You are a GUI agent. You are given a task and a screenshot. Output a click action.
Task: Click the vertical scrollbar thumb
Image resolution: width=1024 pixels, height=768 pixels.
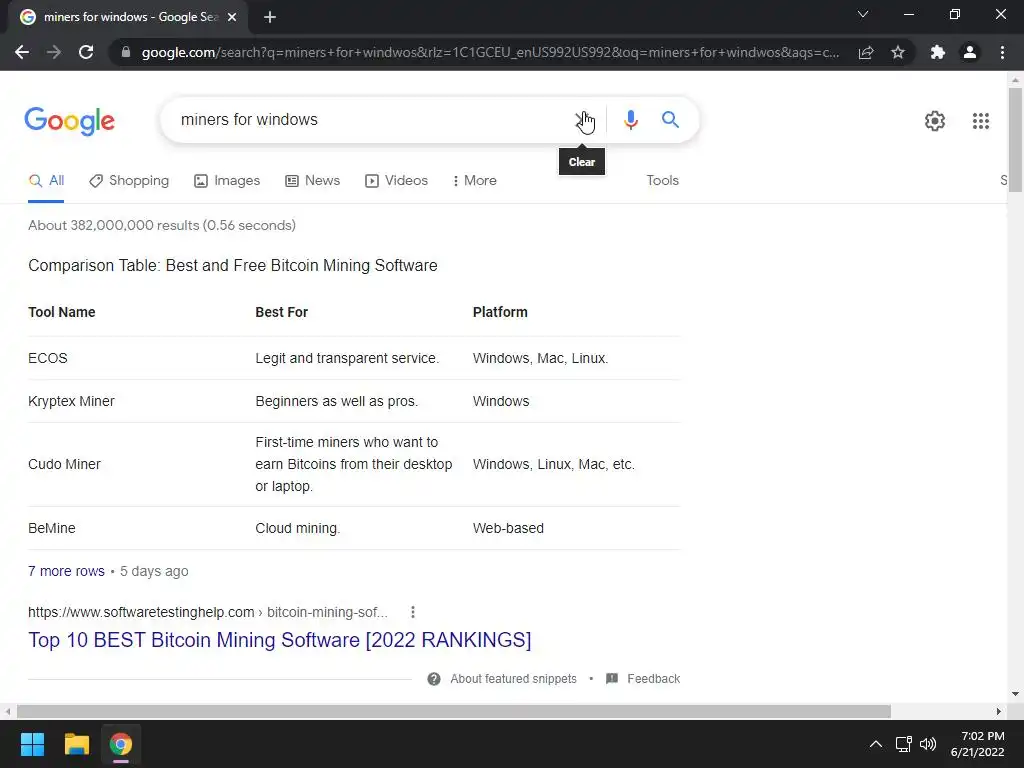(1015, 140)
